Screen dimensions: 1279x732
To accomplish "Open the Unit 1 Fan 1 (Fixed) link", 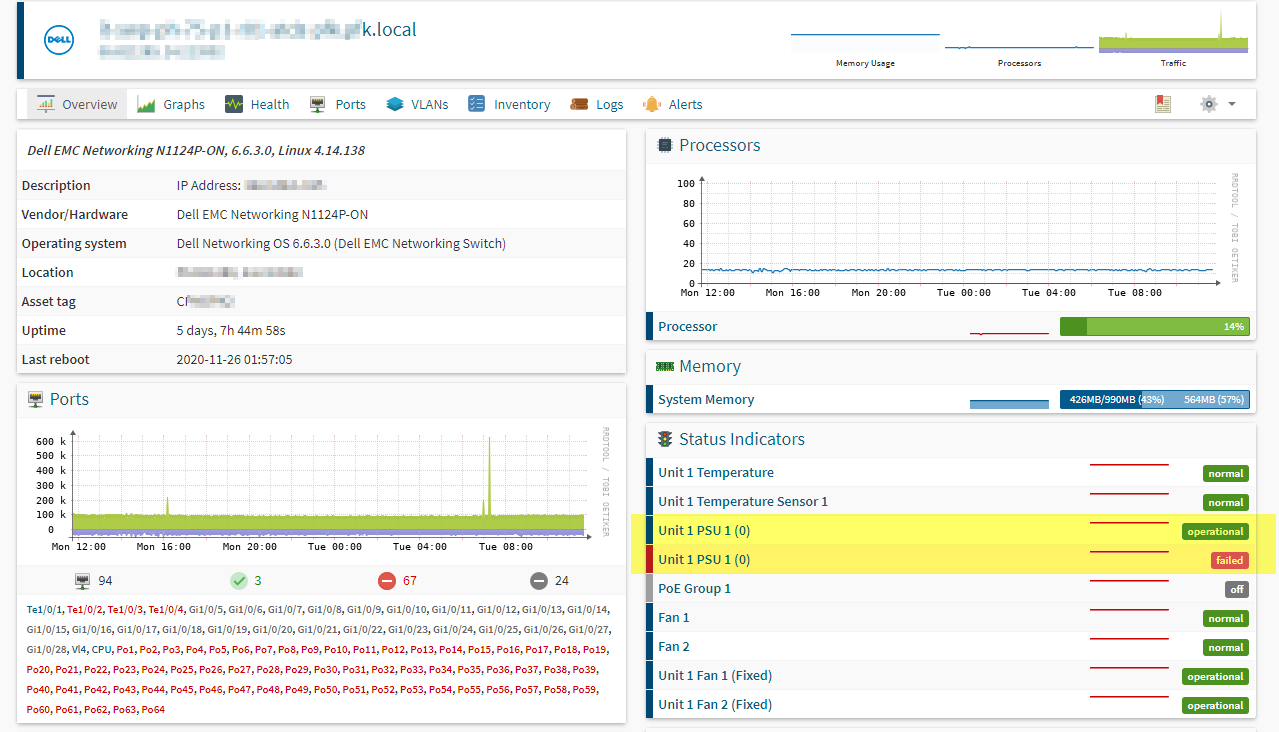I will pos(715,675).
